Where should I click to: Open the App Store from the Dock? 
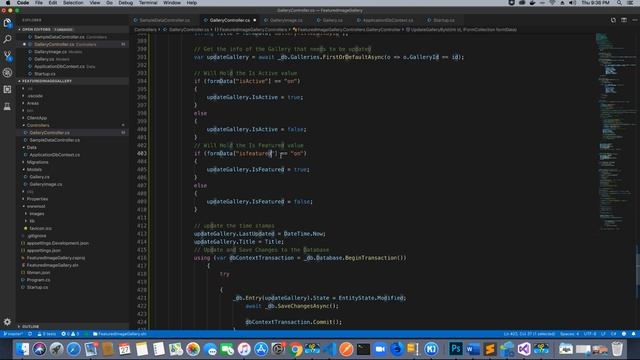pos(261,349)
